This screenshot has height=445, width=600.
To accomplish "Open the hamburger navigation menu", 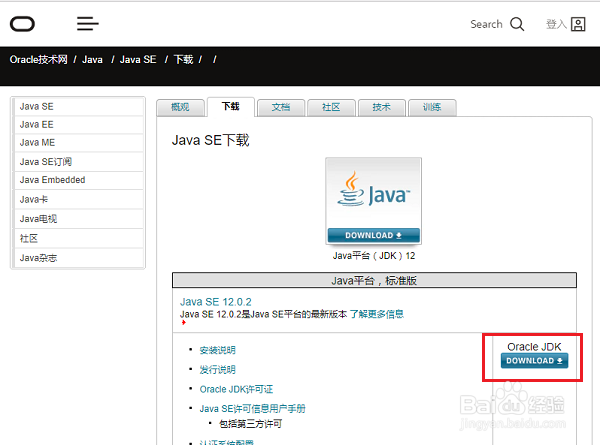I will pos(88,24).
